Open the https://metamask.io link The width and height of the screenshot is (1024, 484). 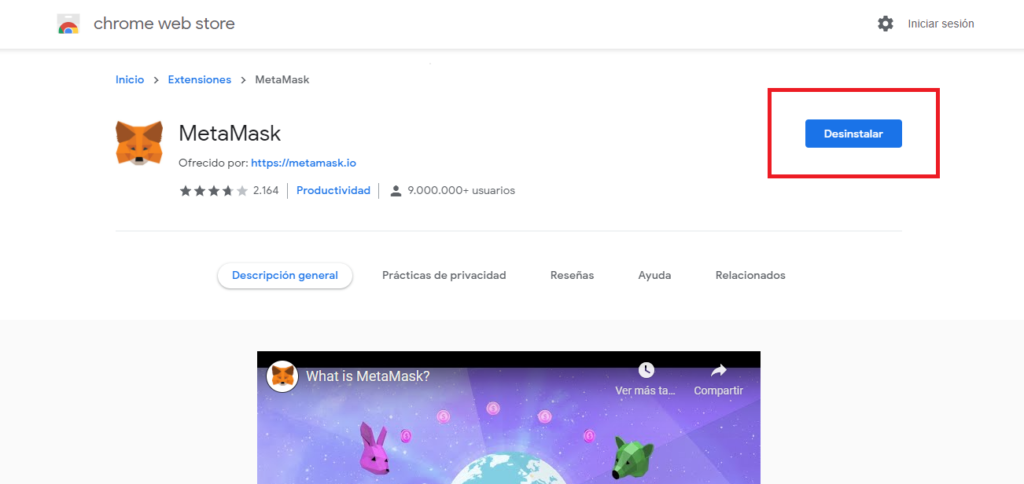(303, 163)
